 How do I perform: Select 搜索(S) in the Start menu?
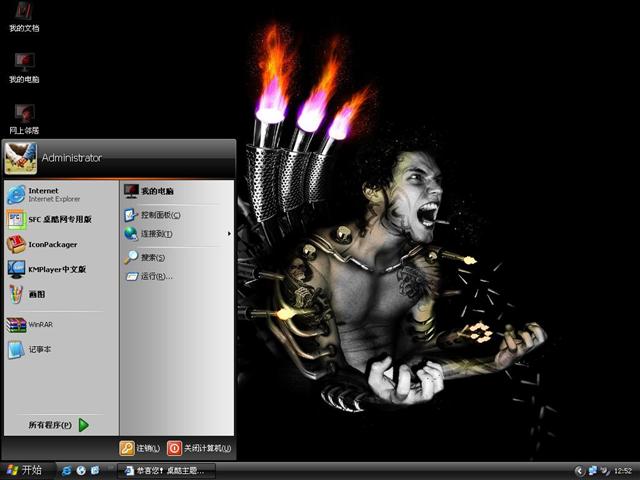(152, 257)
